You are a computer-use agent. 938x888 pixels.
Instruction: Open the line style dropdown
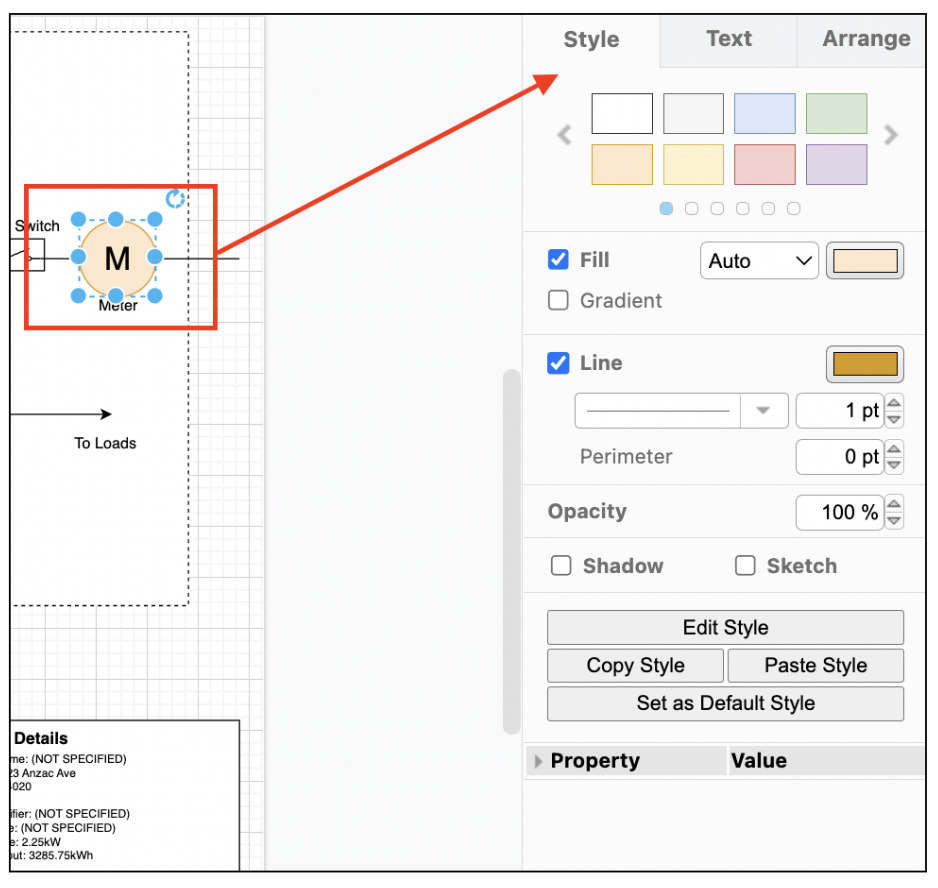pyautogui.click(x=764, y=410)
